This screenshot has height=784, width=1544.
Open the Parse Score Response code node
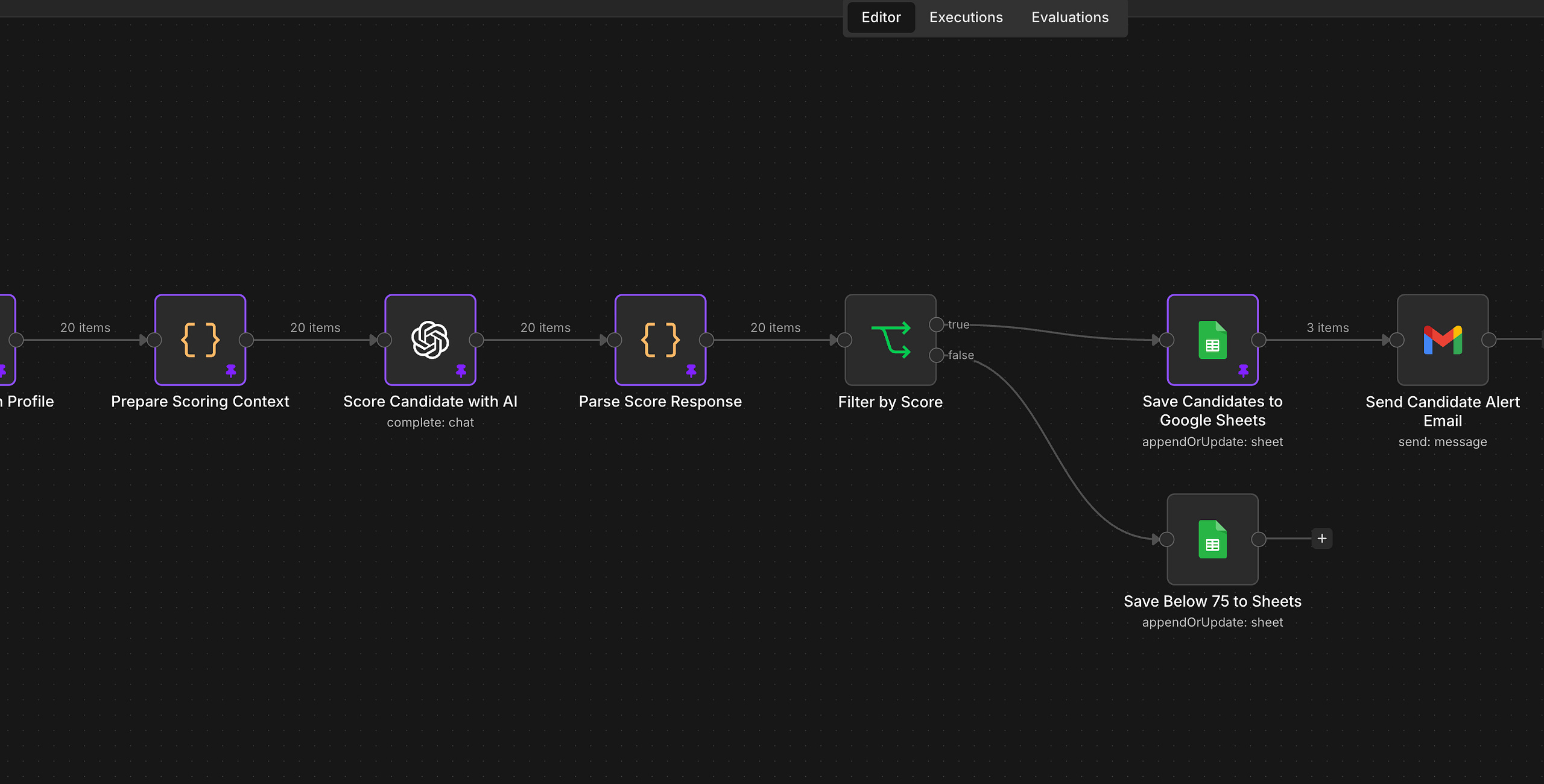pyautogui.click(x=660, y=340)
